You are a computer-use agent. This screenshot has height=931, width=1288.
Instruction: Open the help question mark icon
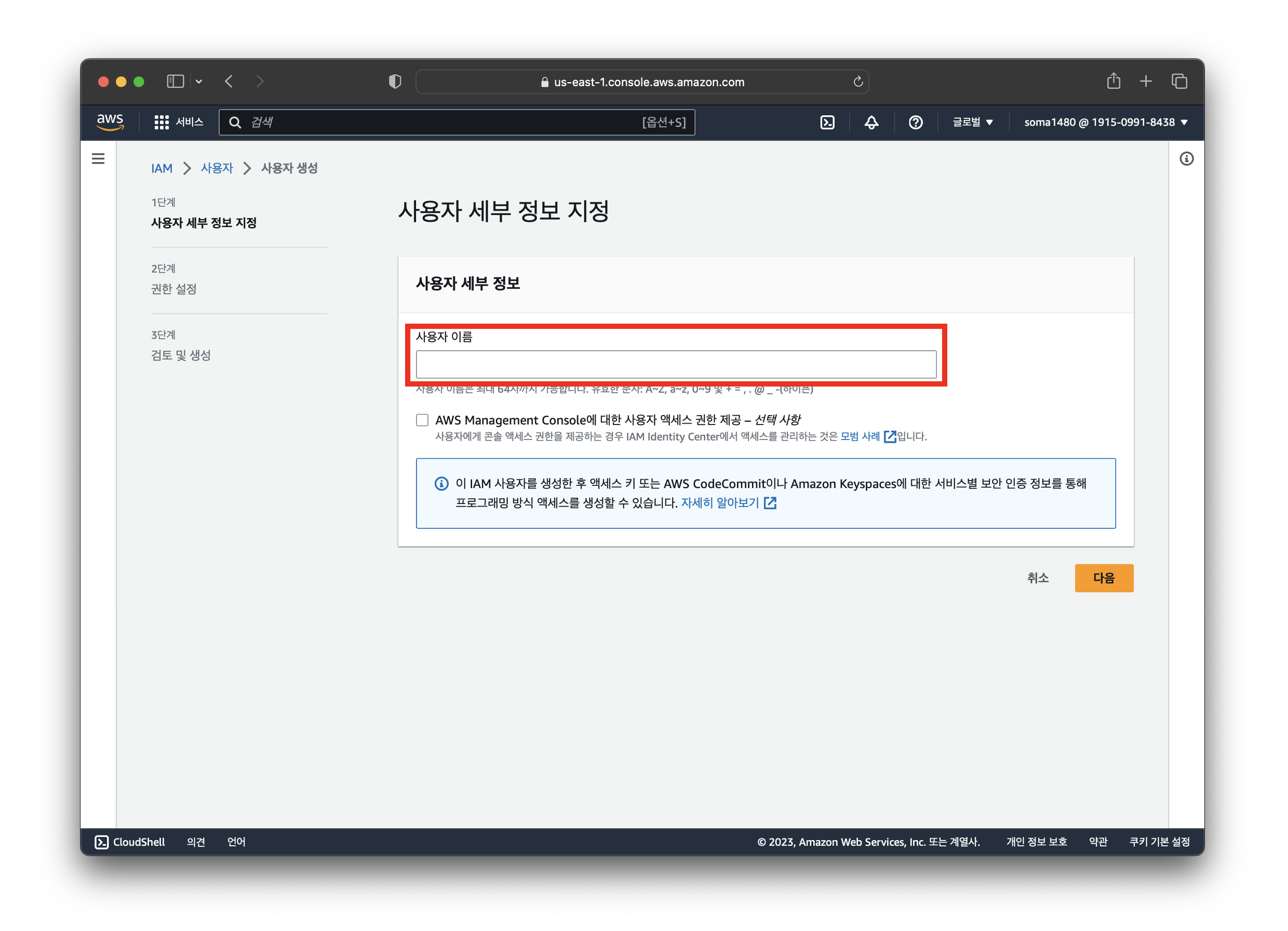point(916,122)
